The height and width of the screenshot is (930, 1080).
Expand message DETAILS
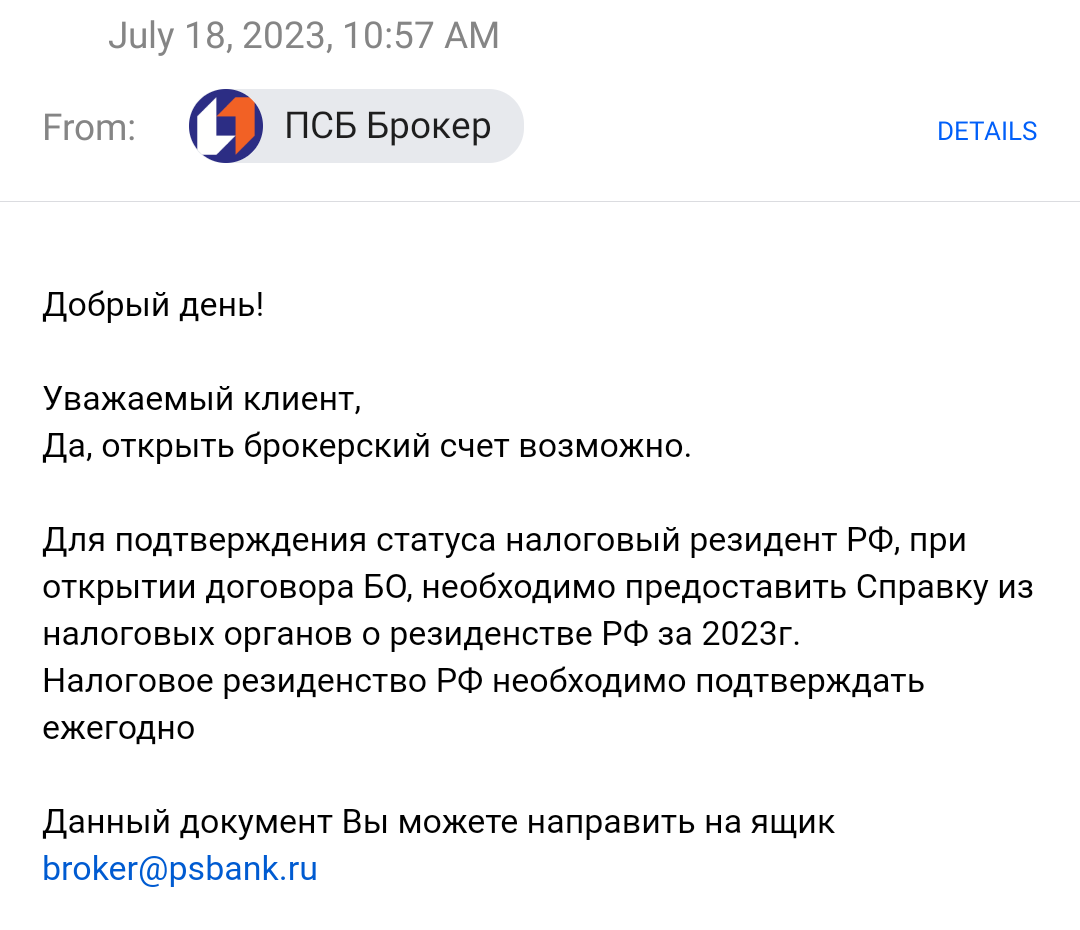tap(986, 131)
